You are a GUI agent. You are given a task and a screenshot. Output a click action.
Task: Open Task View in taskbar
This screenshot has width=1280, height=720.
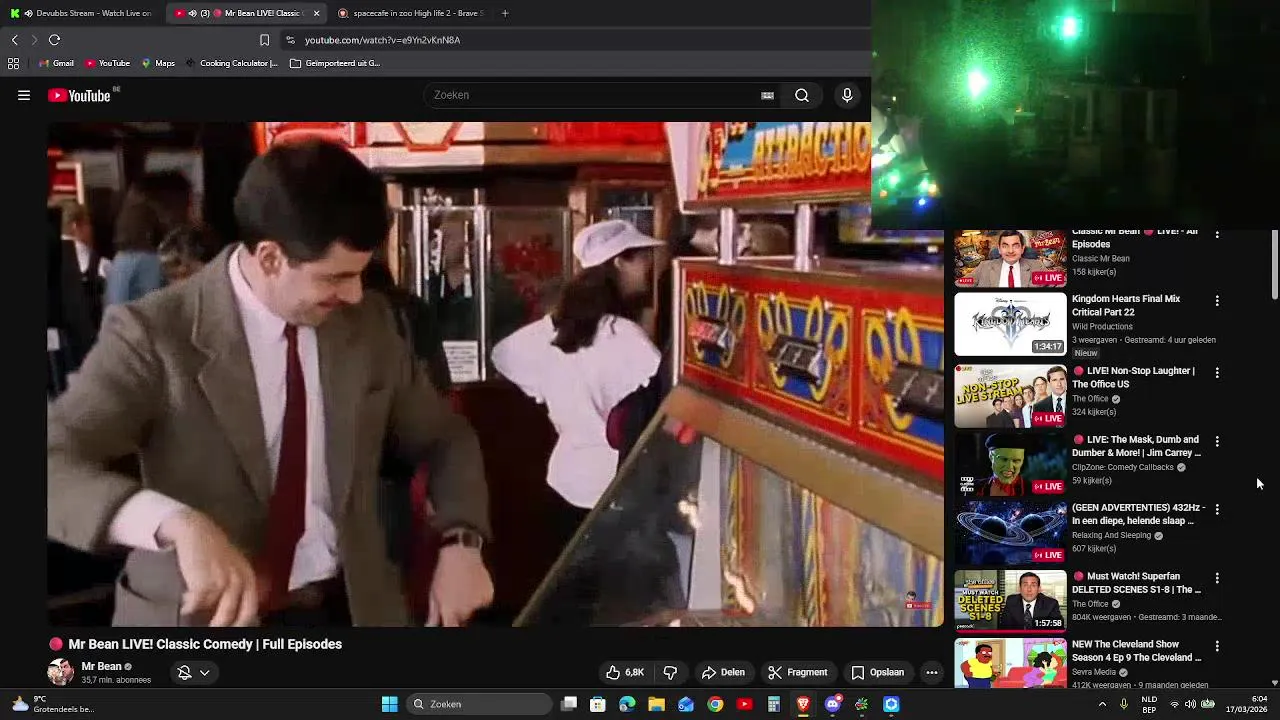click(x=569, y=704)
